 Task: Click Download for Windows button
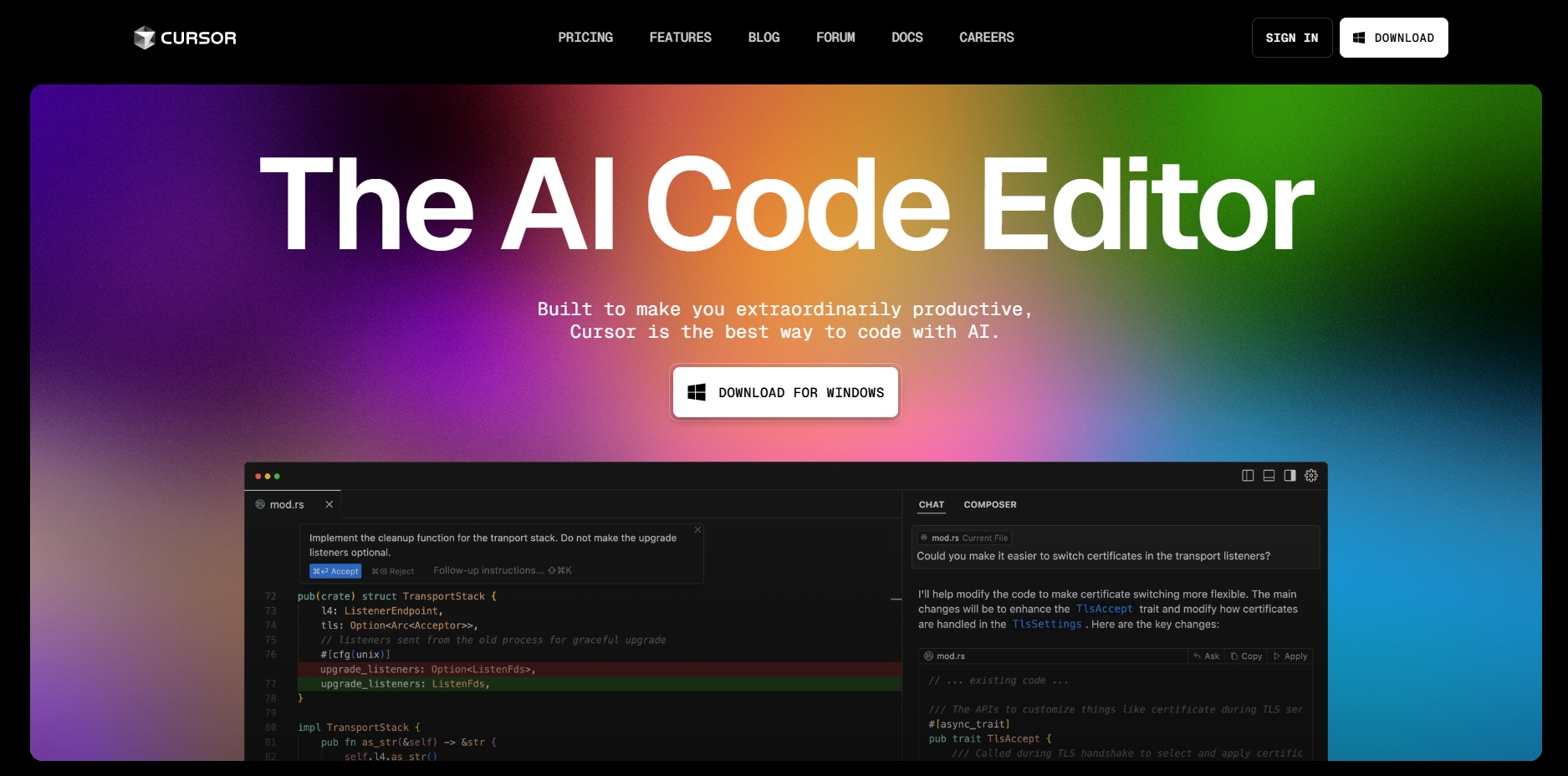(x=785, y=392)
